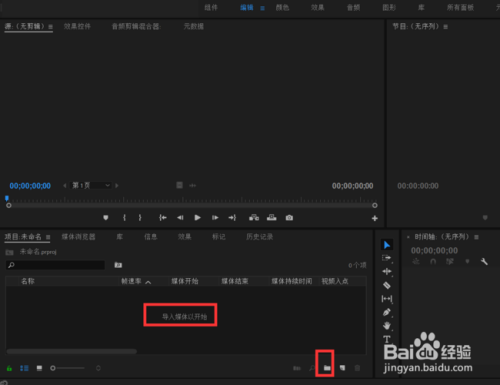Viewport: 500px width, 385px height.
Task: Adjust the Project panel thumbnail zoom slider
Action: click(67, 368)
